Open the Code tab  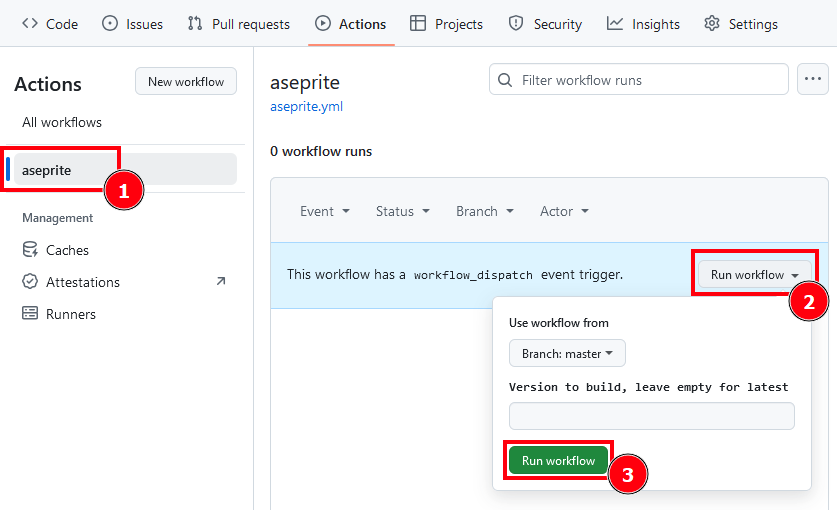coord(50,24)
